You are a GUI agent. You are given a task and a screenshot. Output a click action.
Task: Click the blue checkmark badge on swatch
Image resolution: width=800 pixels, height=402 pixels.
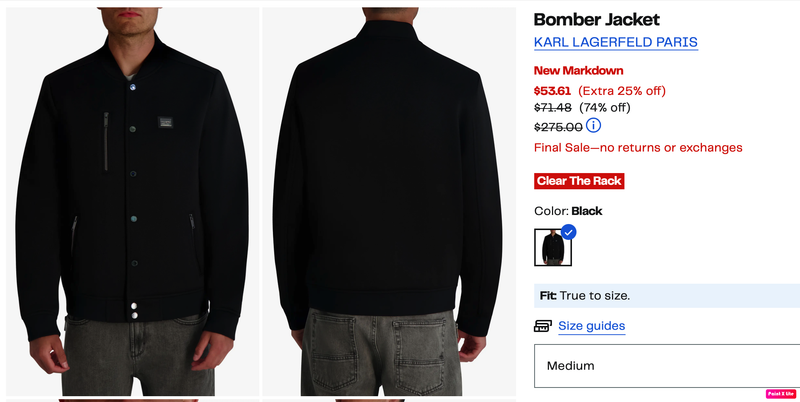pyautogui.click(x=568, y=232)
